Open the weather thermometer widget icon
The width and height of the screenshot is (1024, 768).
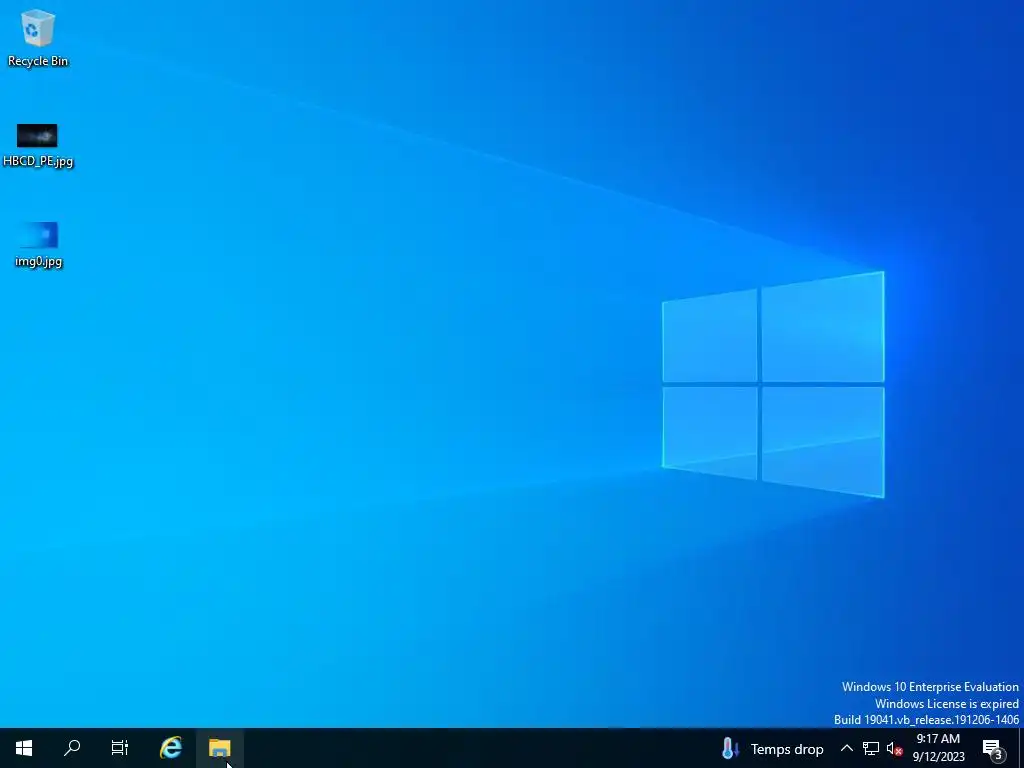(x=730, y=748)
